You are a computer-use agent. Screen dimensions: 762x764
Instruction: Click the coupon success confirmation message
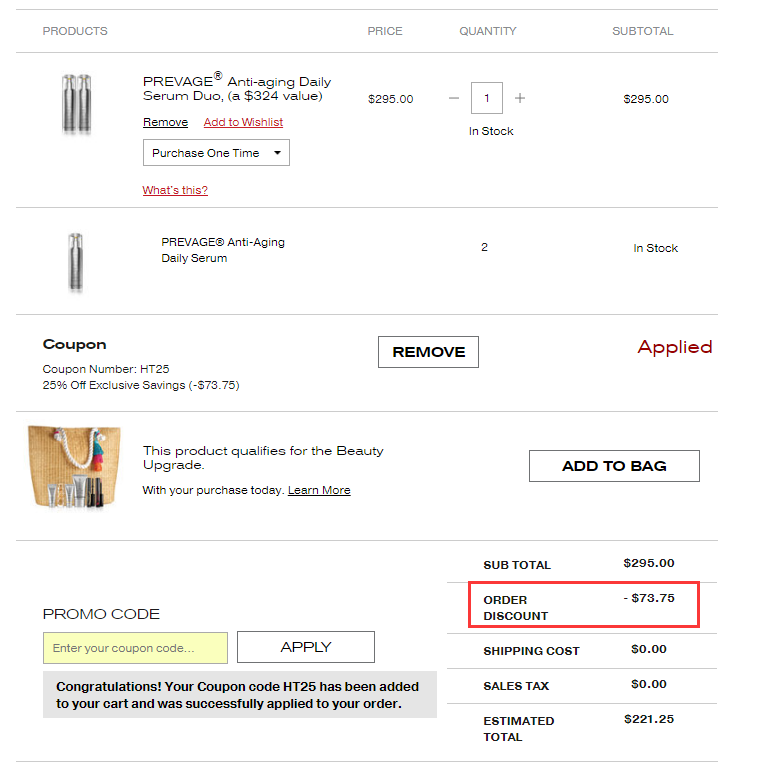click(239, 695)
